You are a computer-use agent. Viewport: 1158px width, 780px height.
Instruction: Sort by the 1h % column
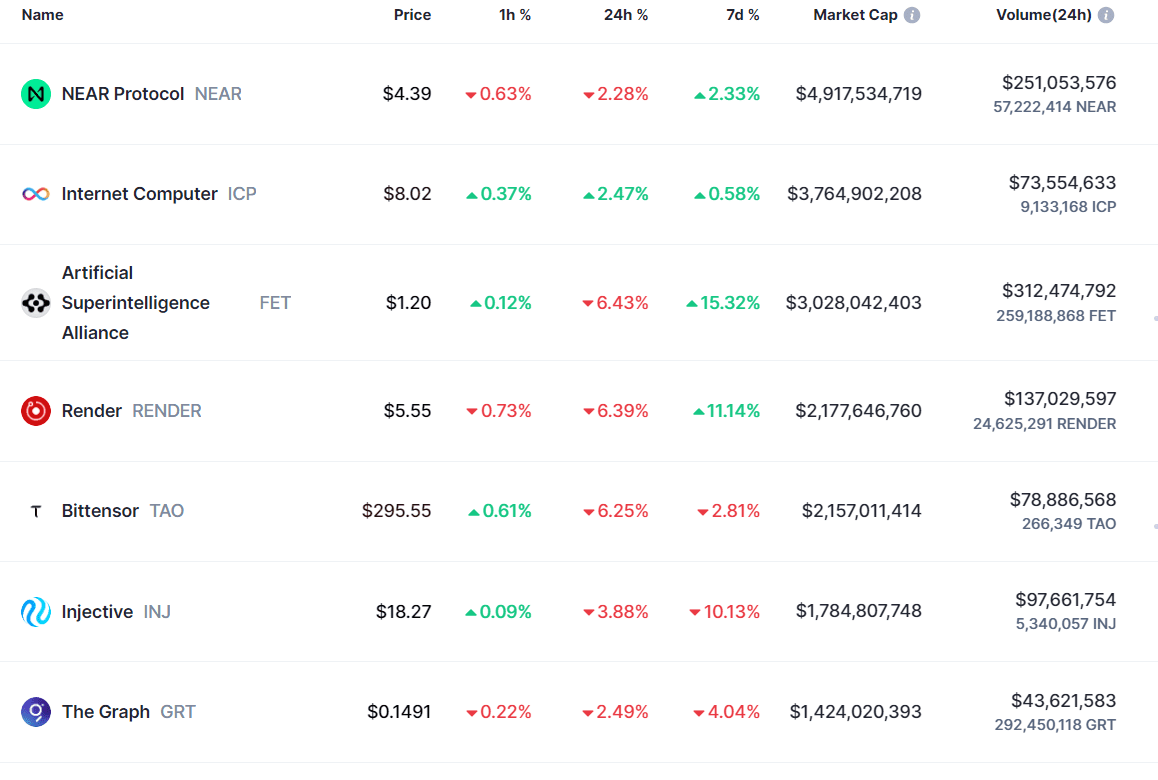515,15
